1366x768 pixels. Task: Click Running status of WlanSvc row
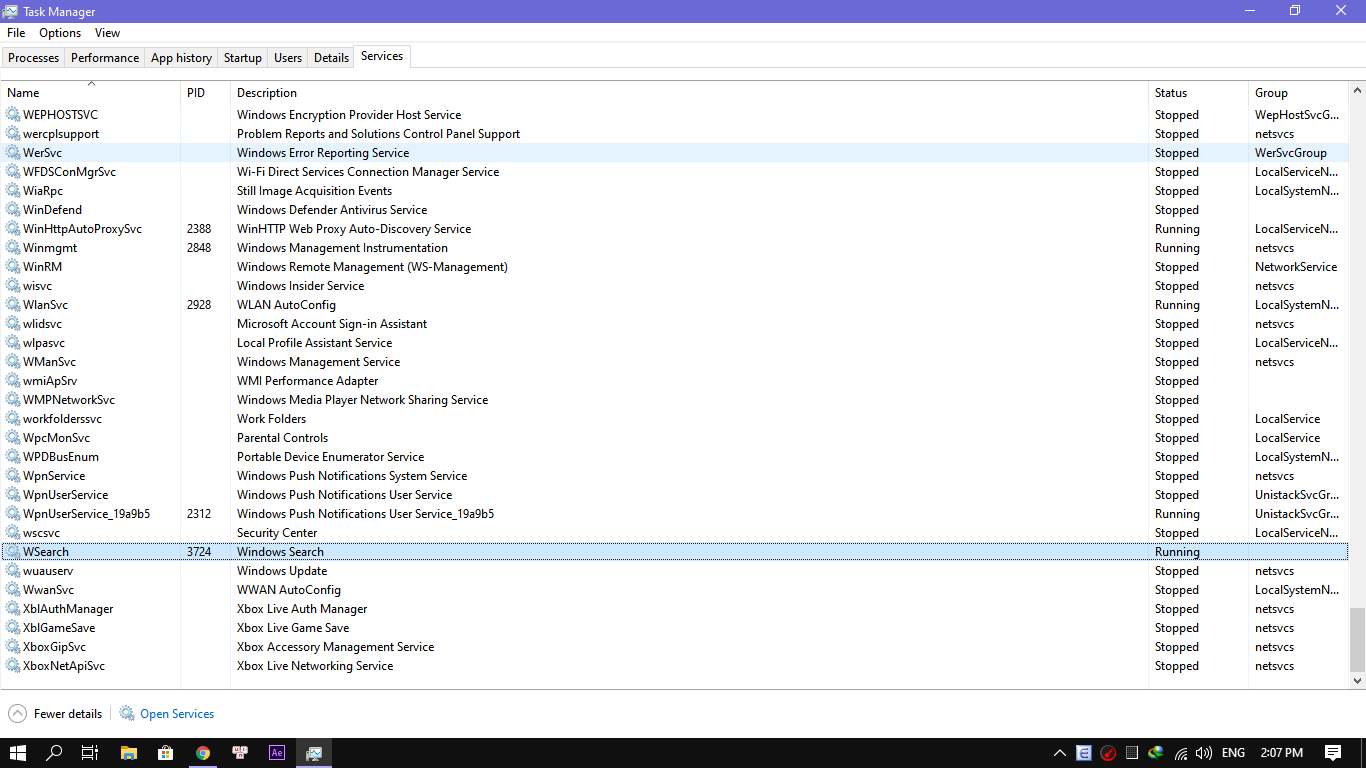point(1177,305)
